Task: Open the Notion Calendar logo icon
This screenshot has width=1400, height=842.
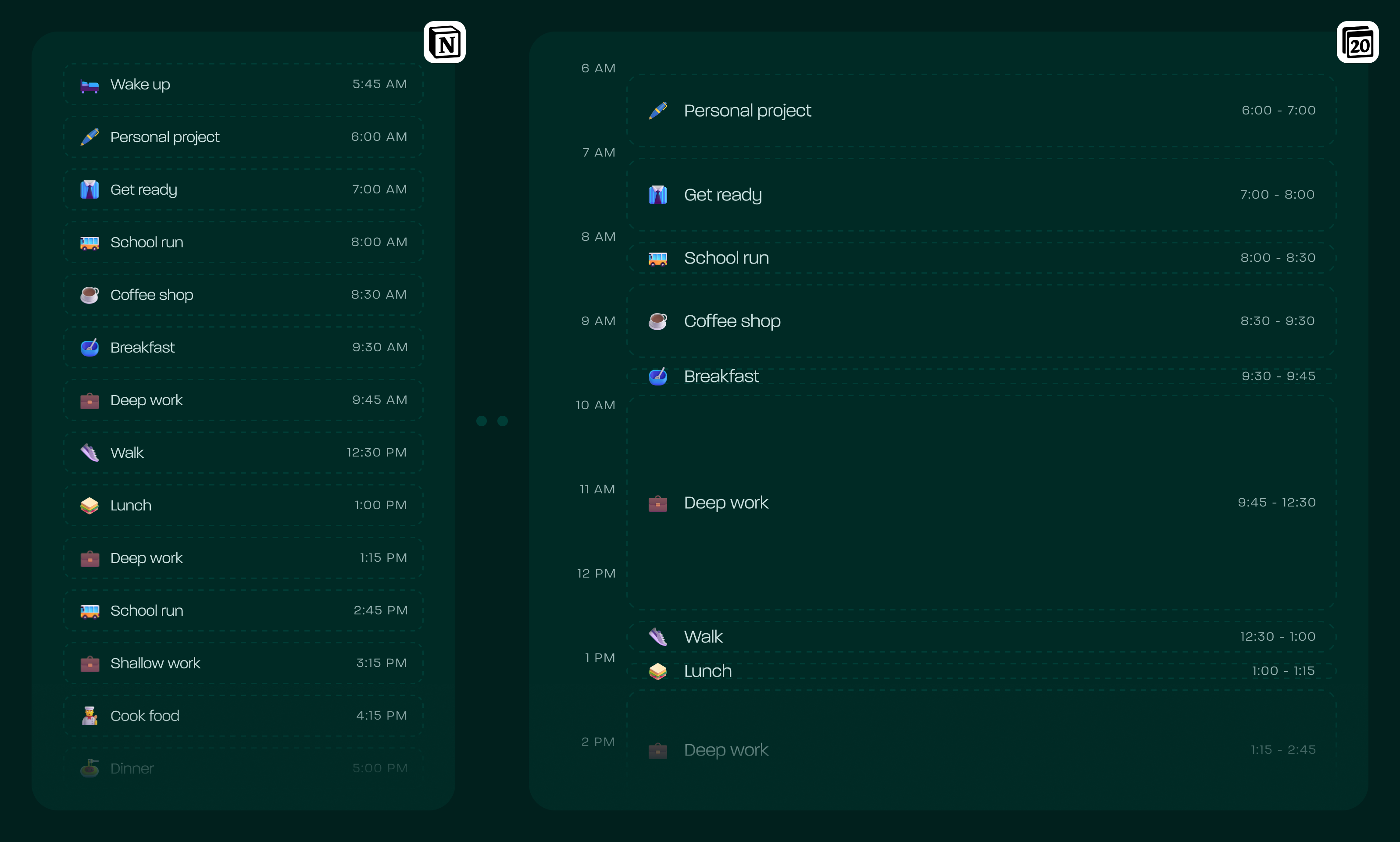Action: 1357,43
